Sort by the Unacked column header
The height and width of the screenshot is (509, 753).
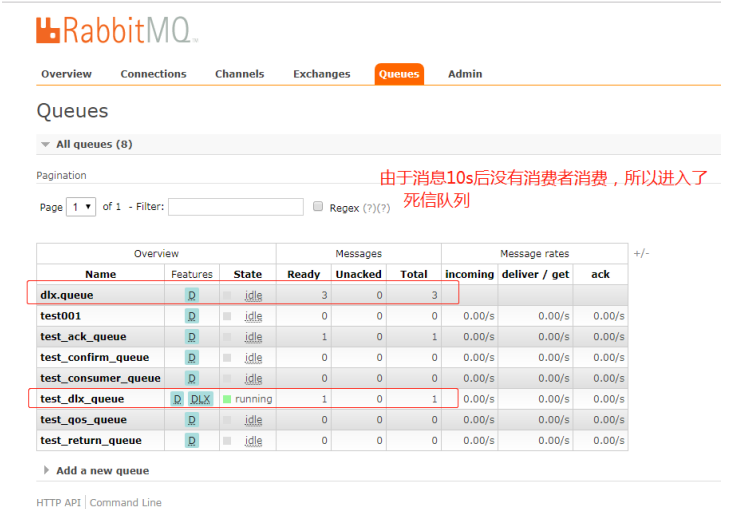pyautogui.click(x=358, y=274)
